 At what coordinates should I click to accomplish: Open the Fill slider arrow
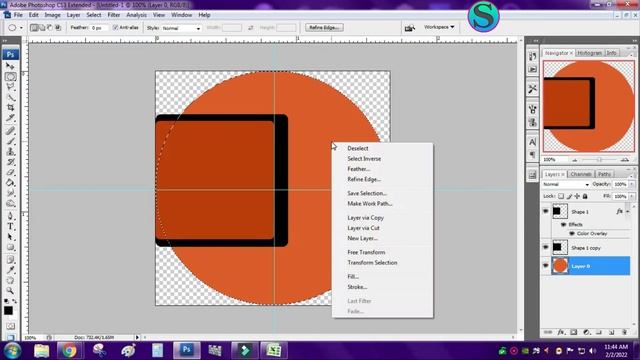click(x=631, y=196)
